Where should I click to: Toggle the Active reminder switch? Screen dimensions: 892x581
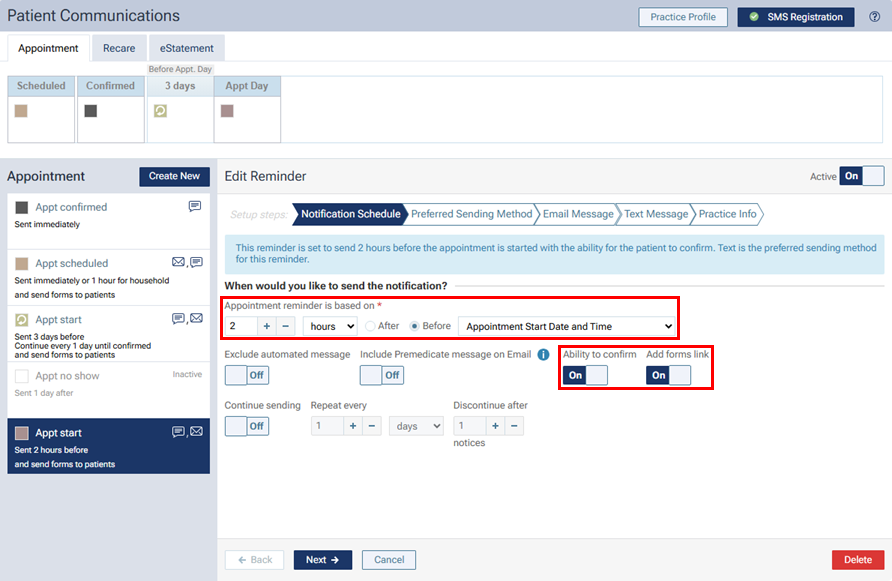(x=861, y=176)
